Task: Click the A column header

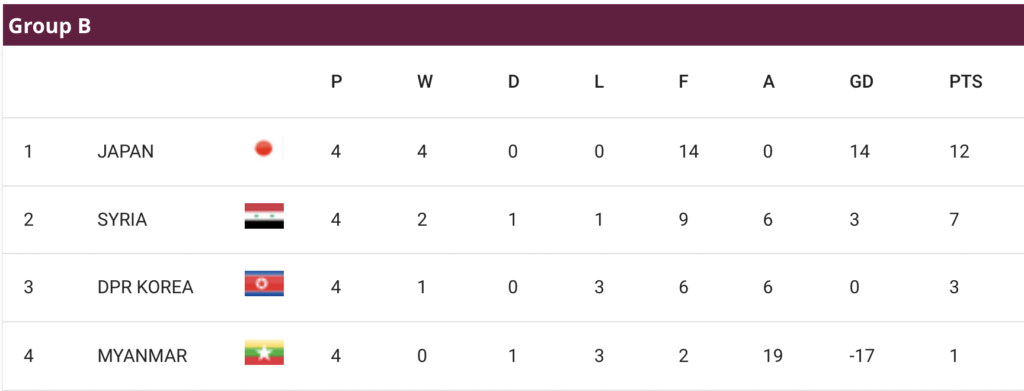Action: (769, 82)
